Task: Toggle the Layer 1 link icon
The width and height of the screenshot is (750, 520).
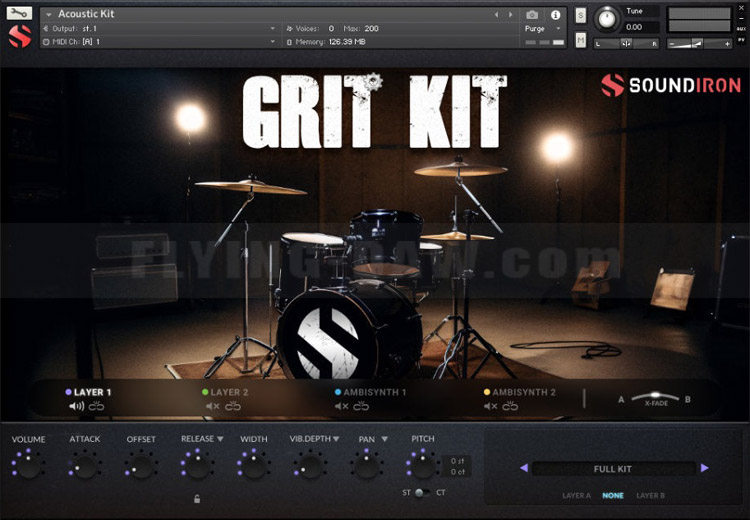Action: pyautogui.click(x=97, y=406)
